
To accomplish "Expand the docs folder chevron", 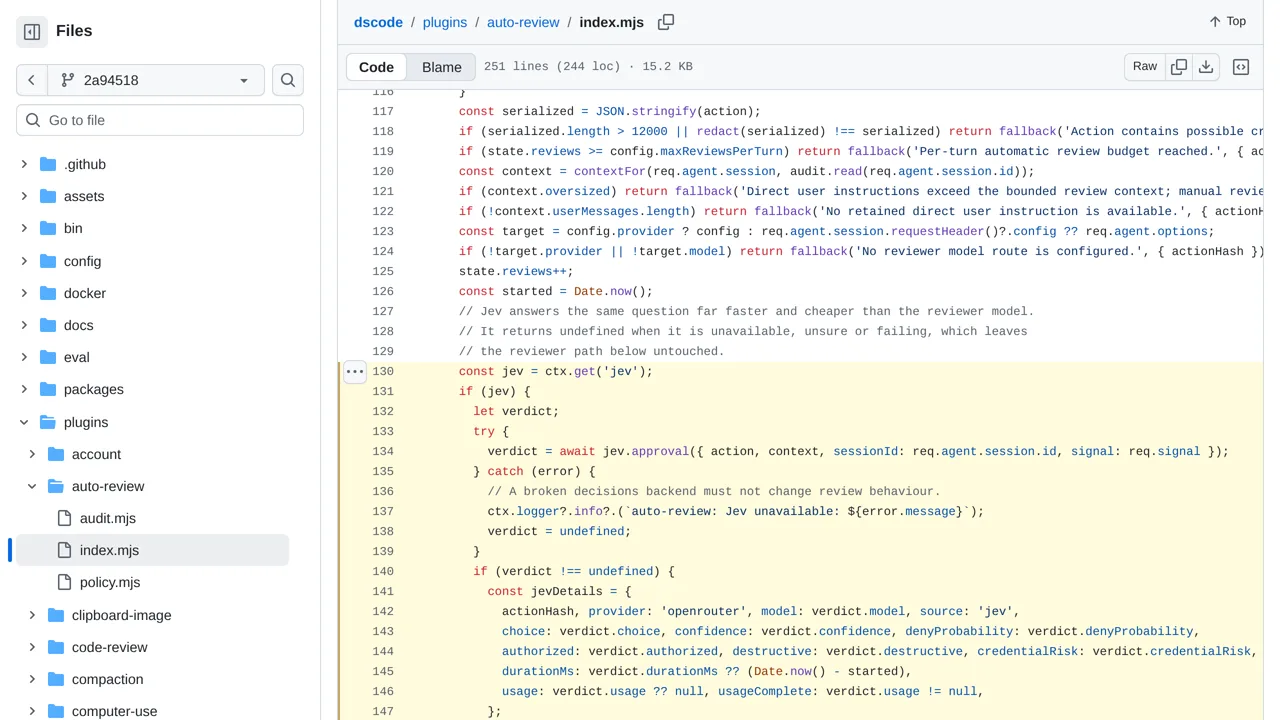I will pyautogui.click(x=24, y=325).
